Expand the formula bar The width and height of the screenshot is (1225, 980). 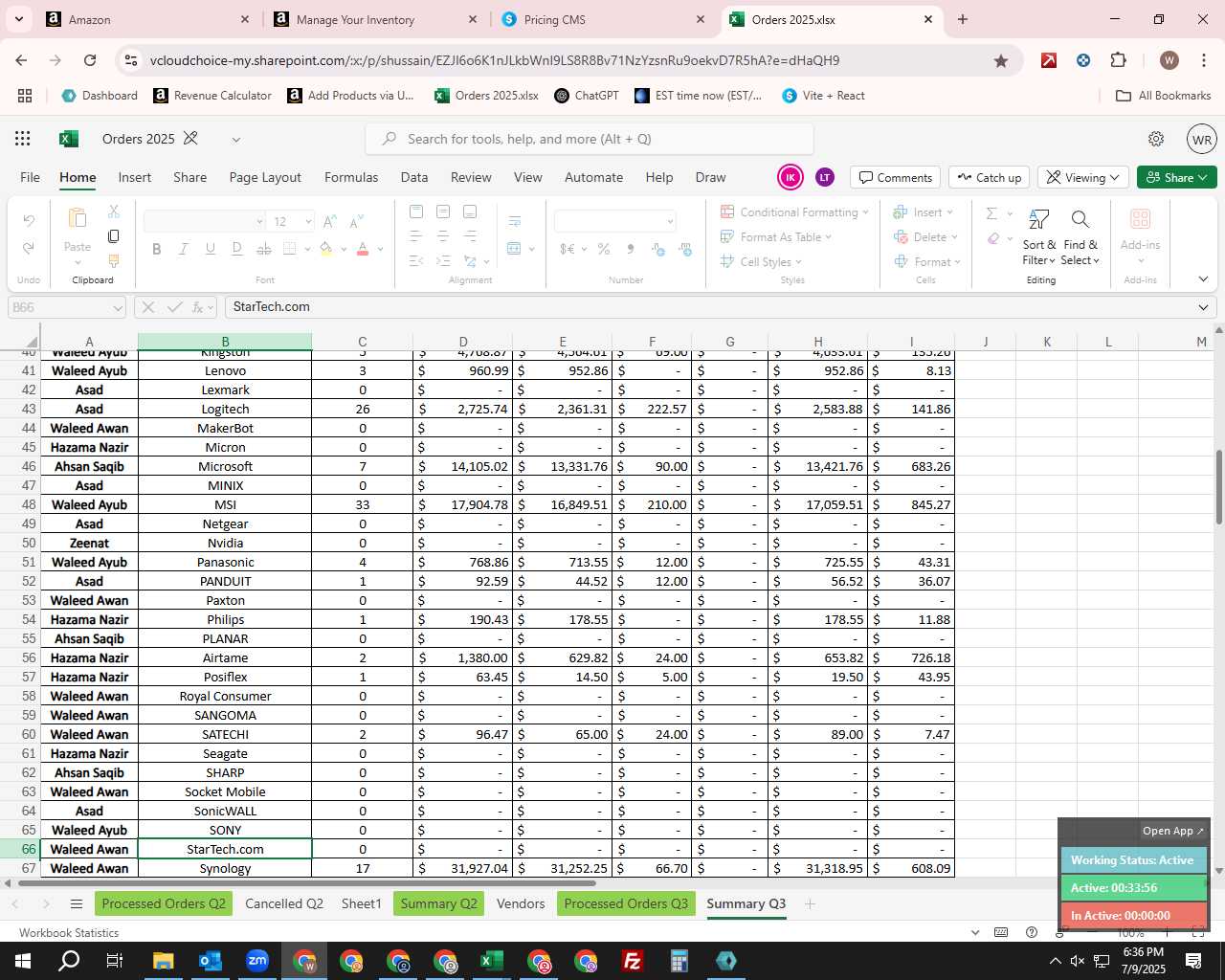[1203, 307]
